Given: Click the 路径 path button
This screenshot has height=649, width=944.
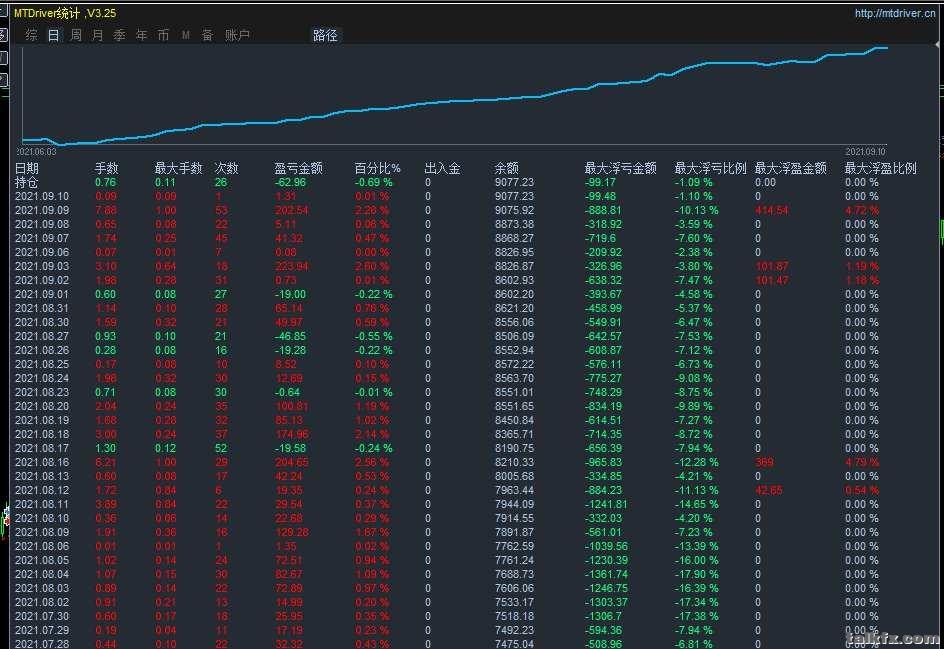Looking at the screenshot, I should click(325, 36).
